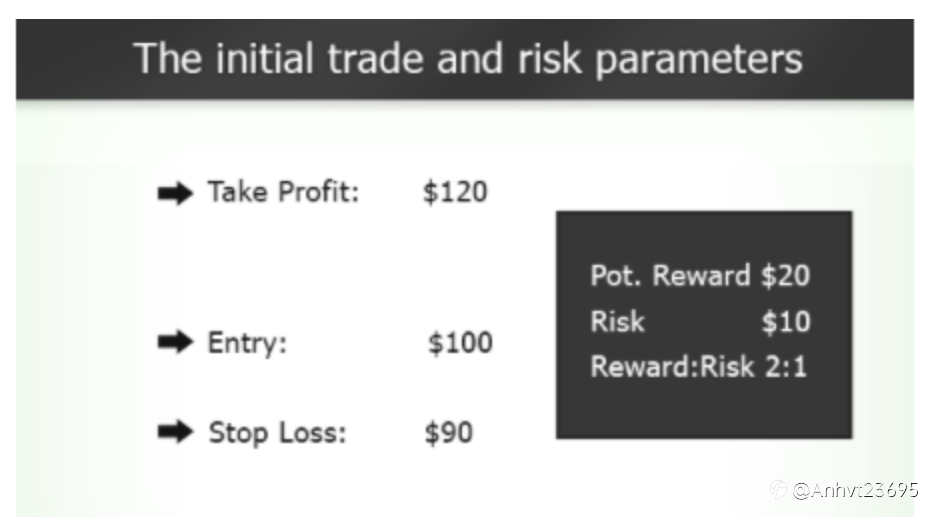This screenshot has height=523, width=929.
Task: Select the "Entry:" label
Action: point(247,344)
